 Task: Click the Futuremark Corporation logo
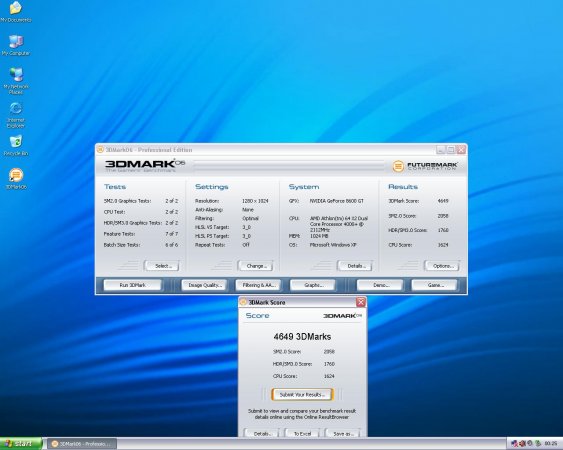[424, 166]
